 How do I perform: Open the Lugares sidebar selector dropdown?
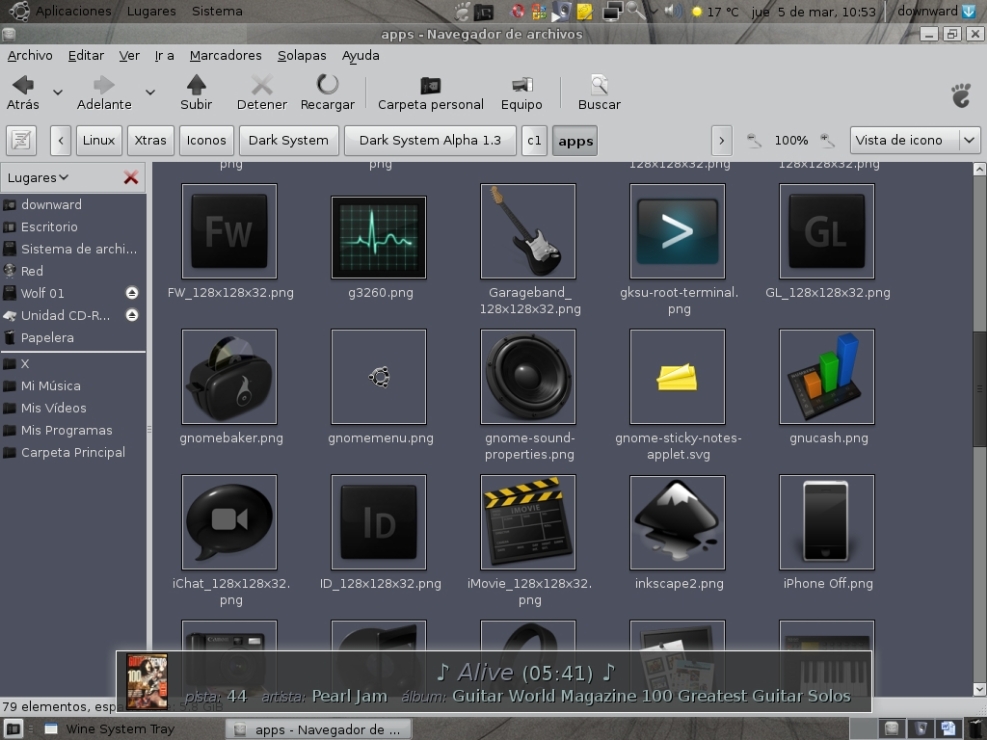tap(38, 178)
